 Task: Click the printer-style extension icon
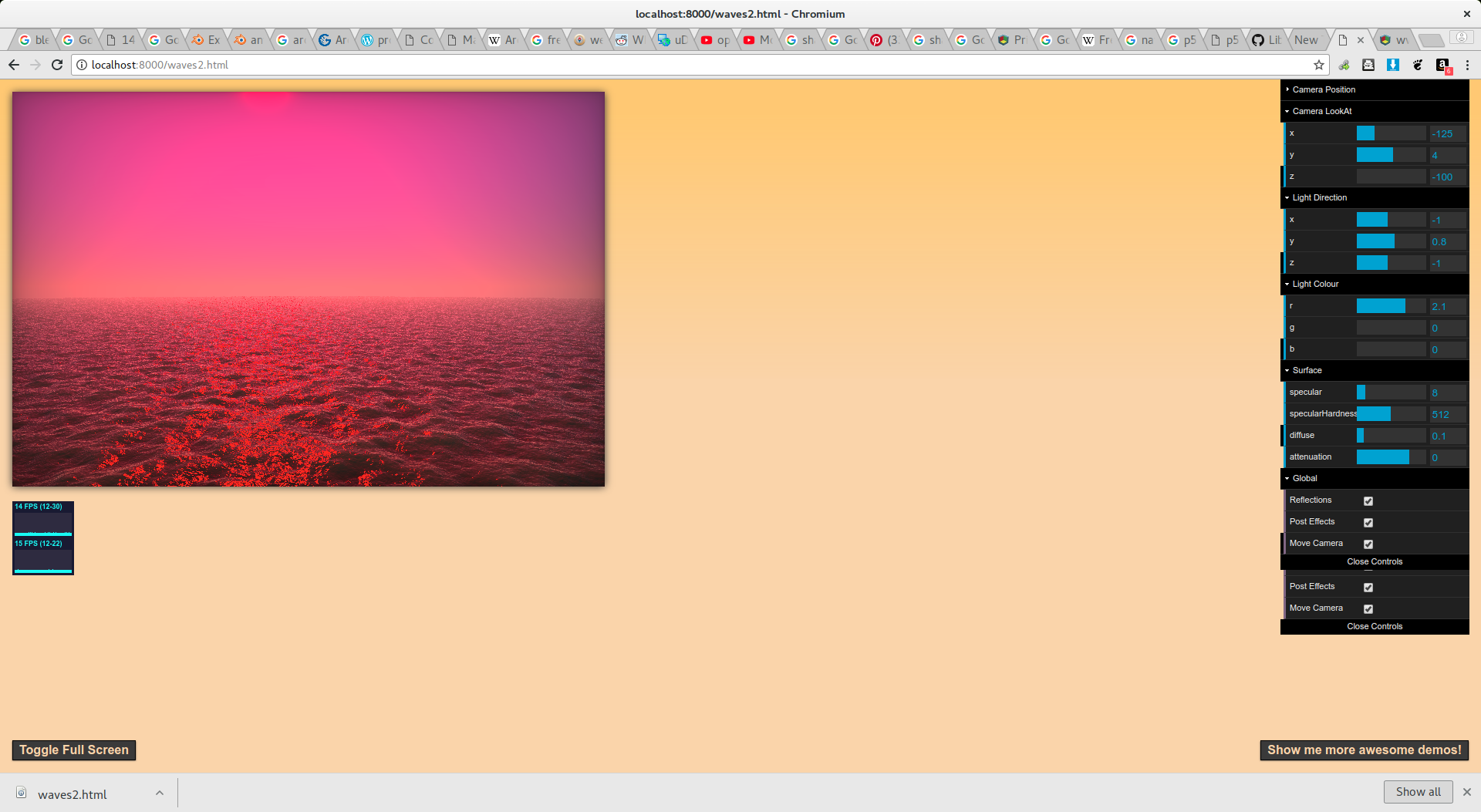(x=1368, y=65)
